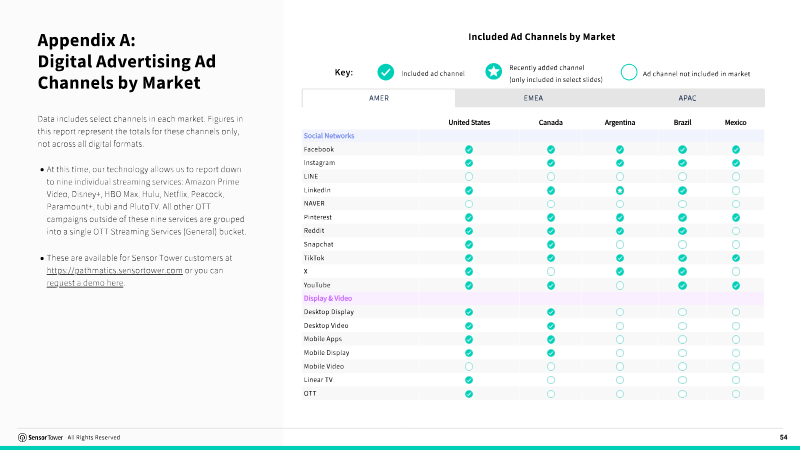Click the empty circle for Snapchat in Argentina
Viewport: 800px width, 450px height.
620,244
